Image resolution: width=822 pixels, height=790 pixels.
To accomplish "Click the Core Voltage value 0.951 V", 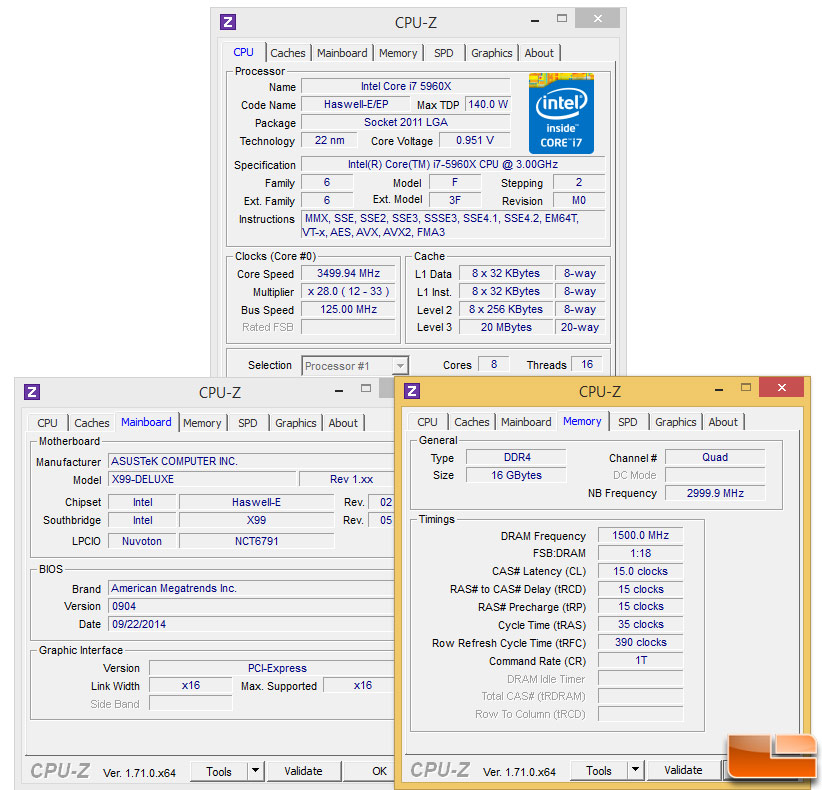I will [x=474, y=140].
